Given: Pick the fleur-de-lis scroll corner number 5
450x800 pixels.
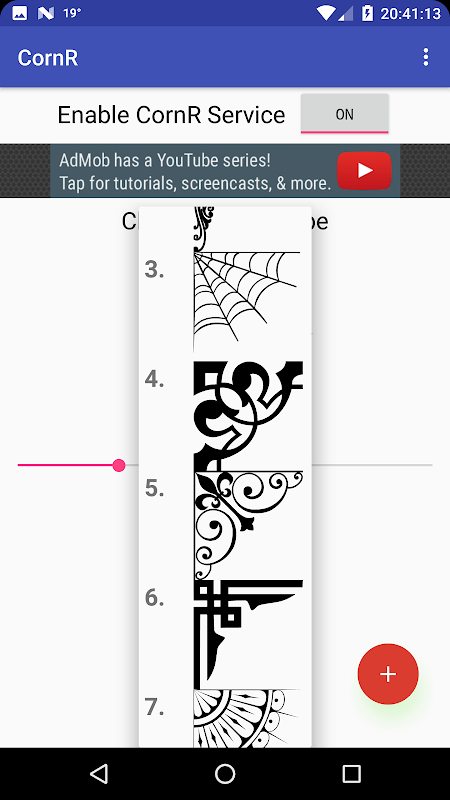Looking at the screenshot, I should [248, 526].
